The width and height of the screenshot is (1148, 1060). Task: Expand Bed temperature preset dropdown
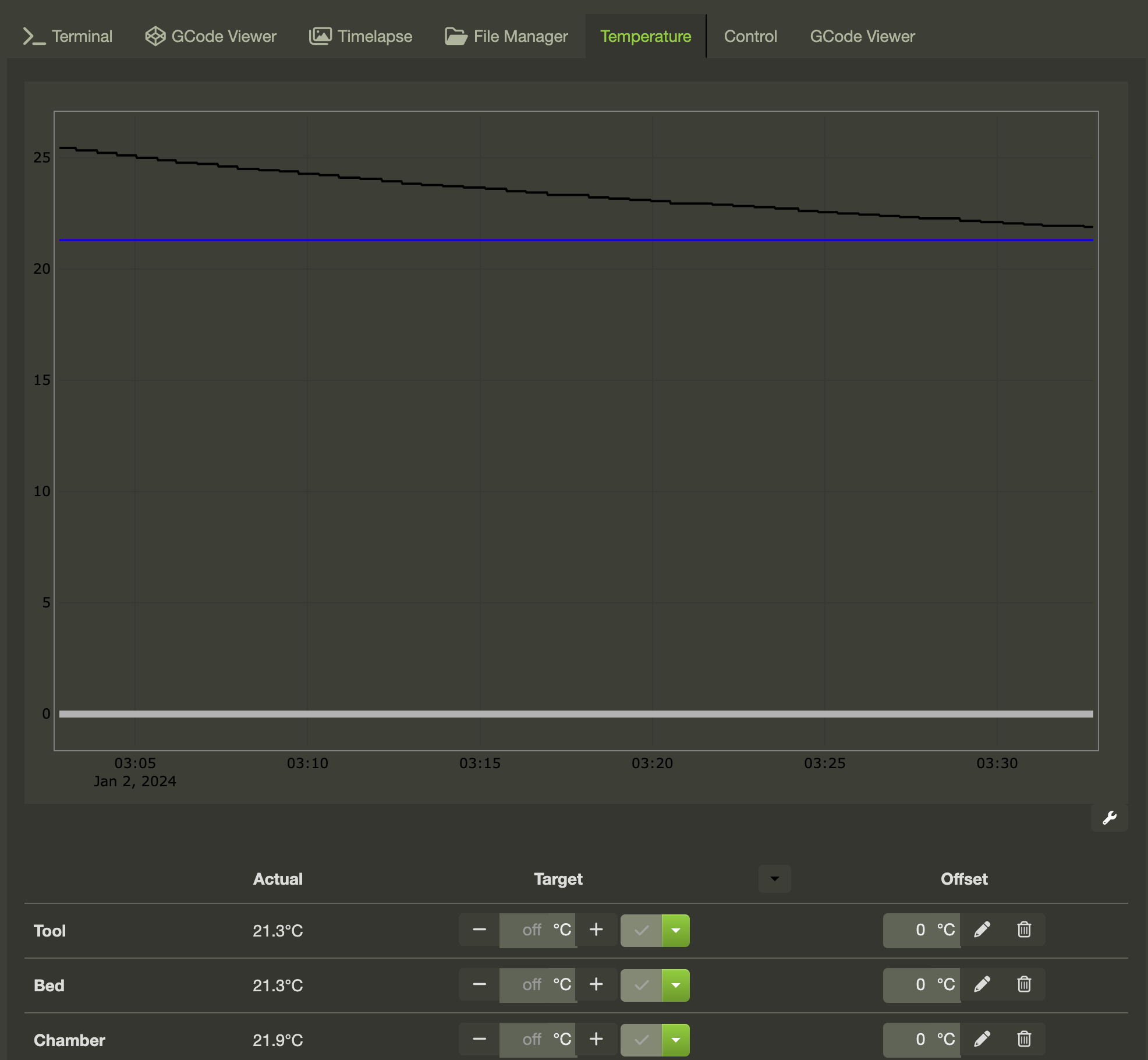coord(676,985)
